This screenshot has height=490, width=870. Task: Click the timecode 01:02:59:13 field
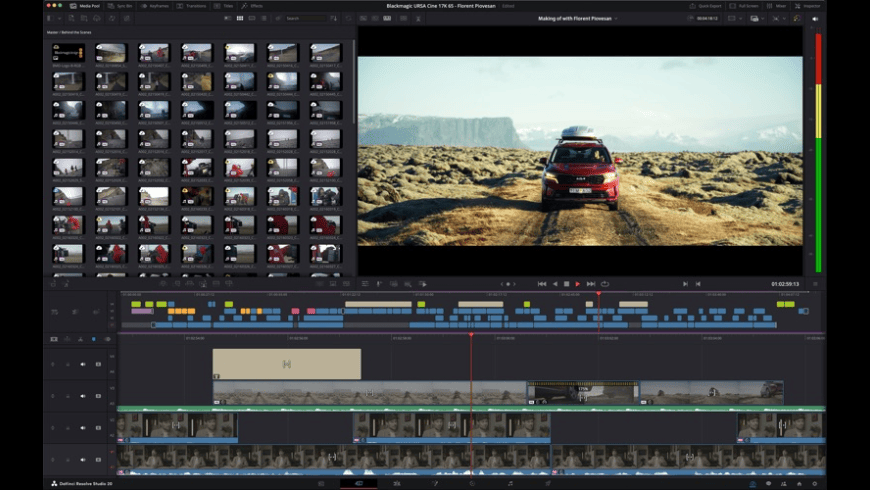pos(785,284)
